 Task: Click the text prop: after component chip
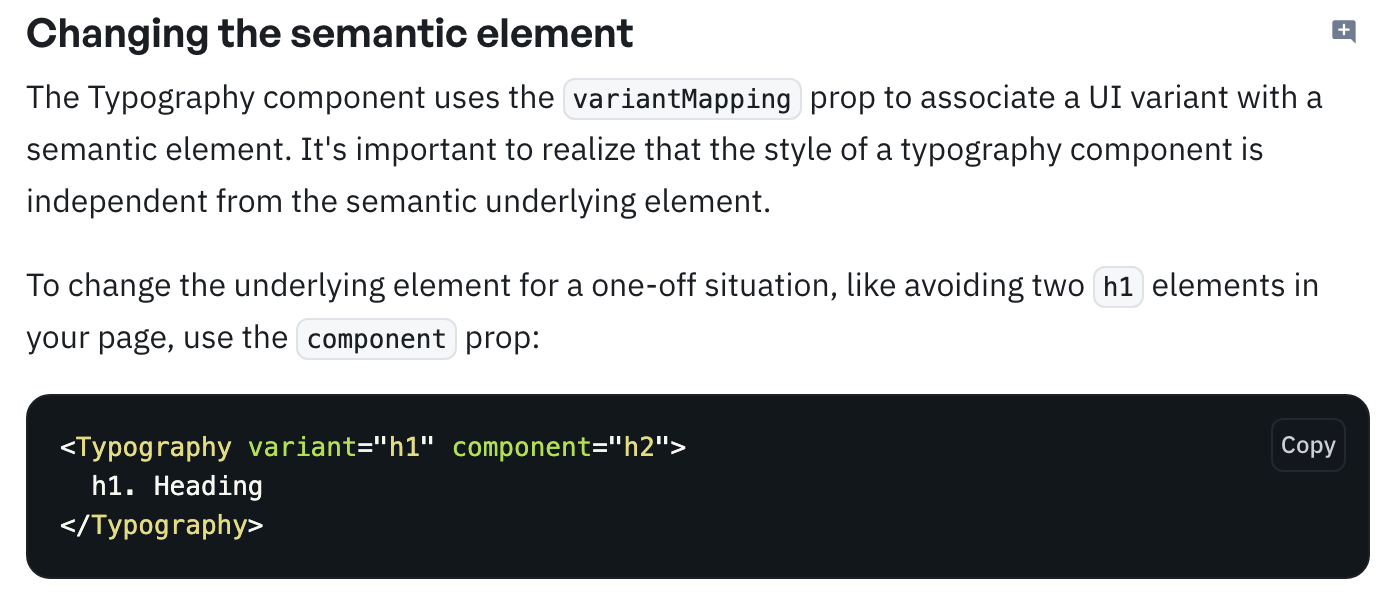coord(502,338)
